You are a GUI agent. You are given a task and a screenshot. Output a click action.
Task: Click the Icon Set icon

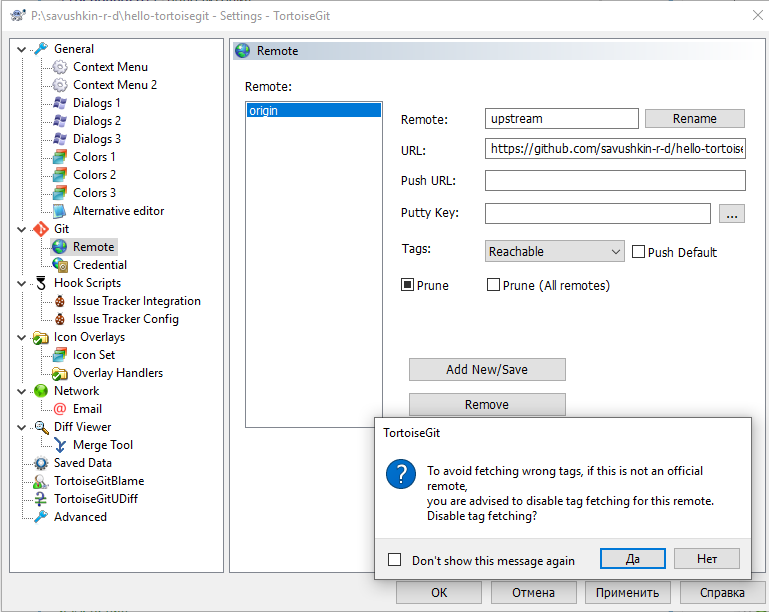(x=60, y=355)
